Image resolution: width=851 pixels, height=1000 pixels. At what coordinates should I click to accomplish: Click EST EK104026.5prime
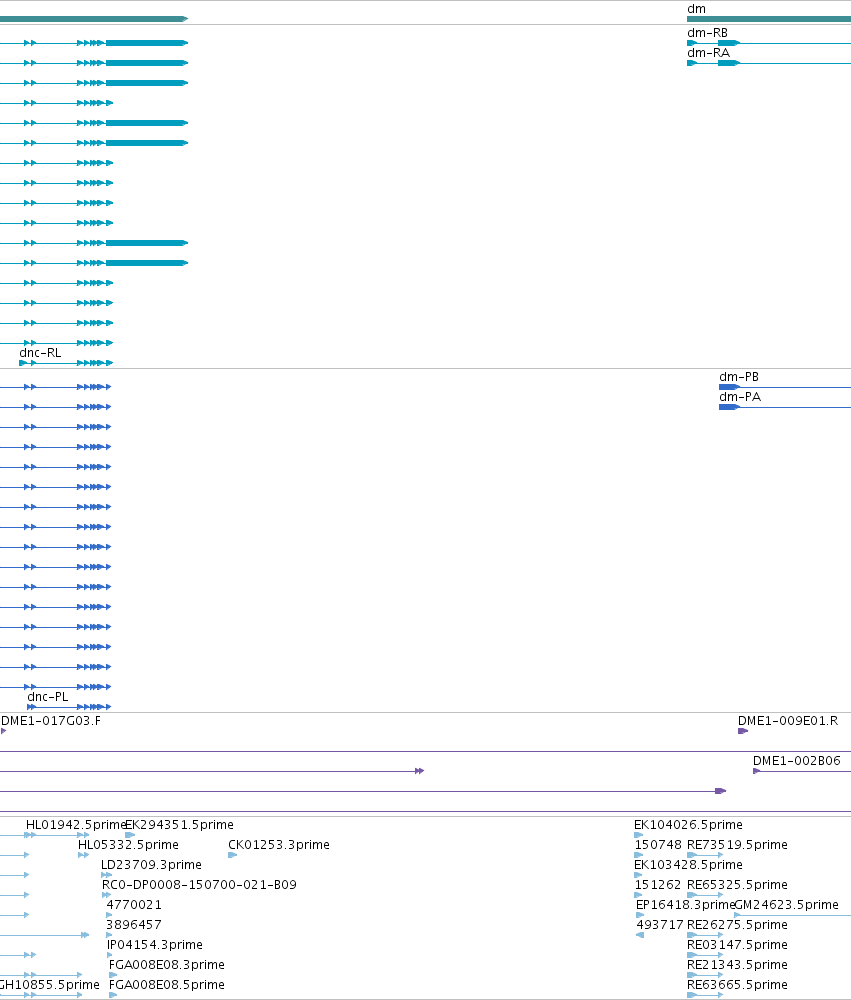click(x=688, y=825)
